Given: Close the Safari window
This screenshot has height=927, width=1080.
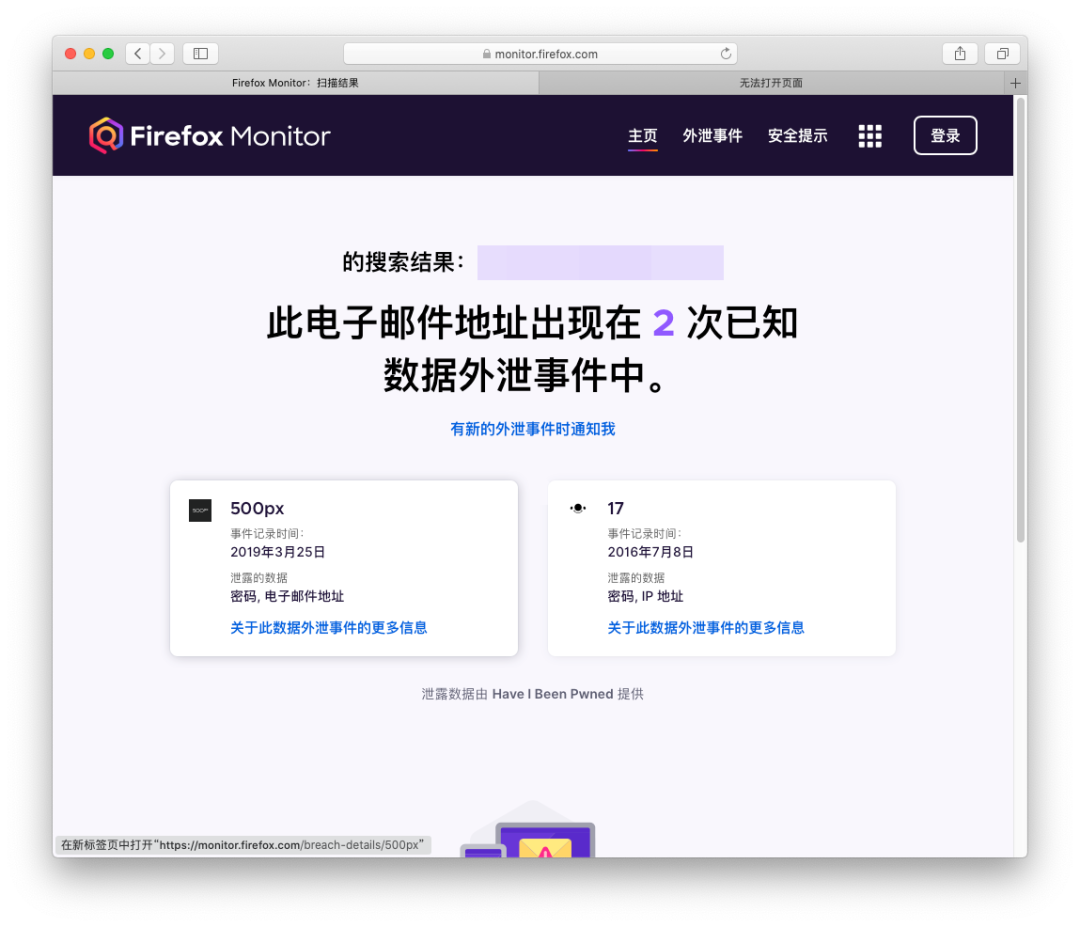Looking at the screenshot, I should [70, 54].
